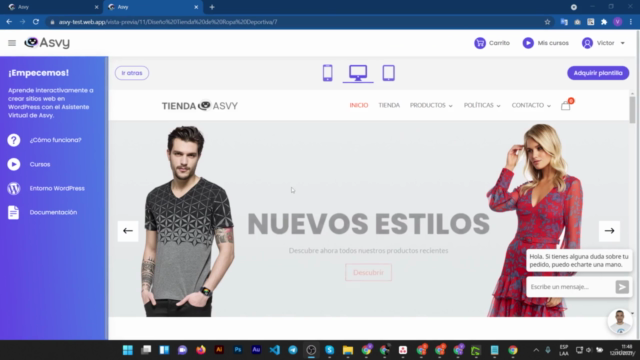Open the hamburger menu beside the Asvy logo
640x360 pixels.
point(12,43)
